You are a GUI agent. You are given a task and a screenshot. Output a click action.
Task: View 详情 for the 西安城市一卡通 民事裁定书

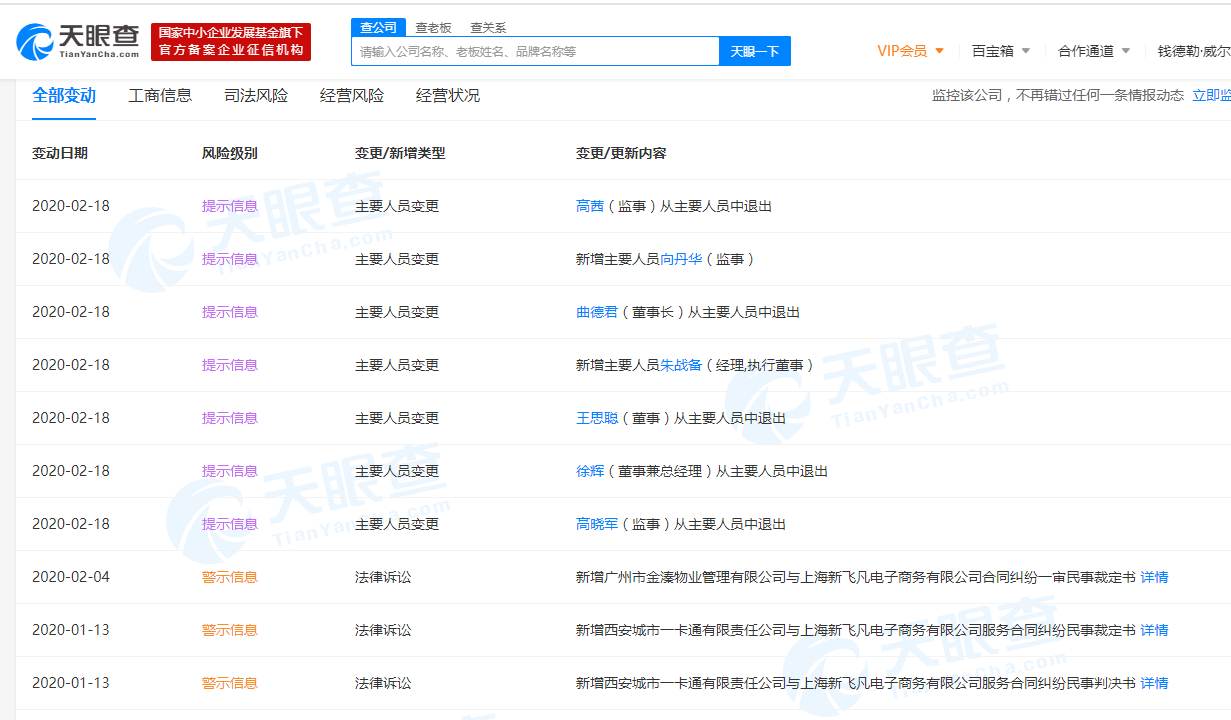(x=1154, y=630)
